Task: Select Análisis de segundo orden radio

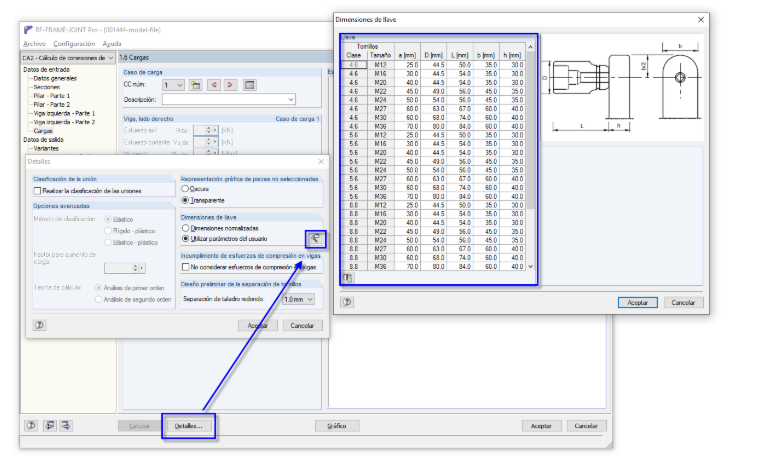Action: (99, 299)
